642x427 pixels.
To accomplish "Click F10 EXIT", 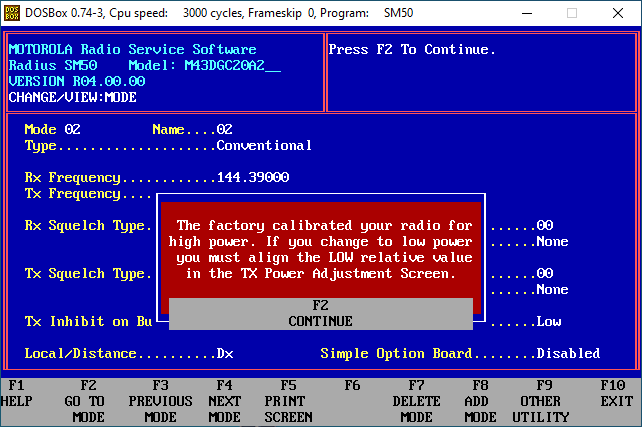I will tap(617, 393).
